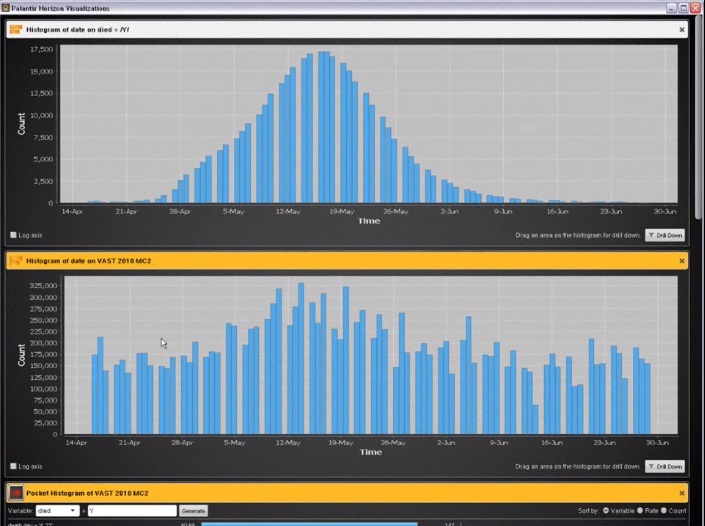The width and height of the screenshot is (705, 526).
Task: Click the Palantir Horizon app icon in title bar
Action: coord(5,8)
